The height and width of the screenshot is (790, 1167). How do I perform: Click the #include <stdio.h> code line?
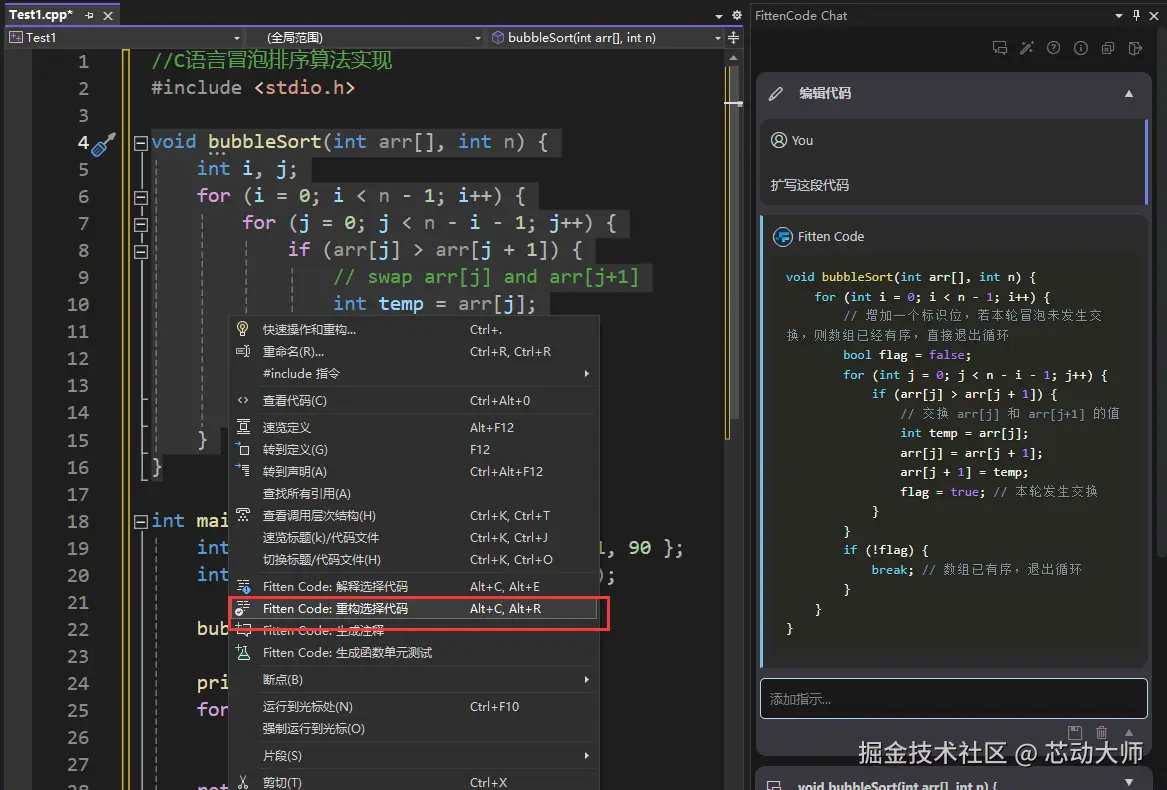(x=252, y=88)
